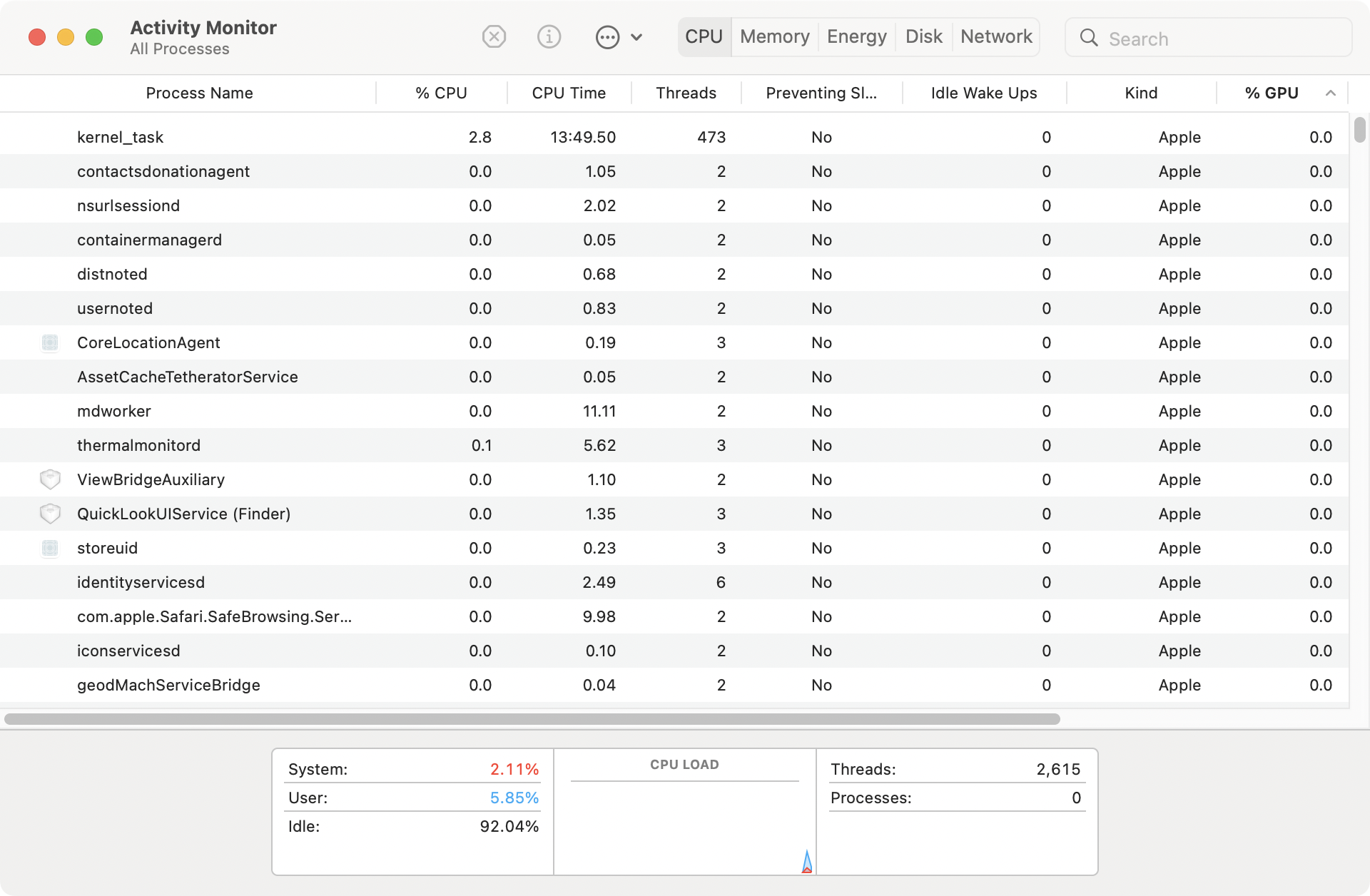Sort by Threads column header
This screenshot has width=1370, height=896.
click(x=686, y=93)
